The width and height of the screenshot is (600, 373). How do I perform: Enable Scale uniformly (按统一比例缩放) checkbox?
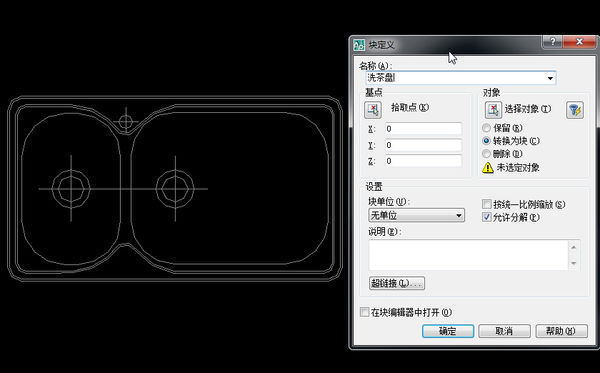click(x=487, y=204)
